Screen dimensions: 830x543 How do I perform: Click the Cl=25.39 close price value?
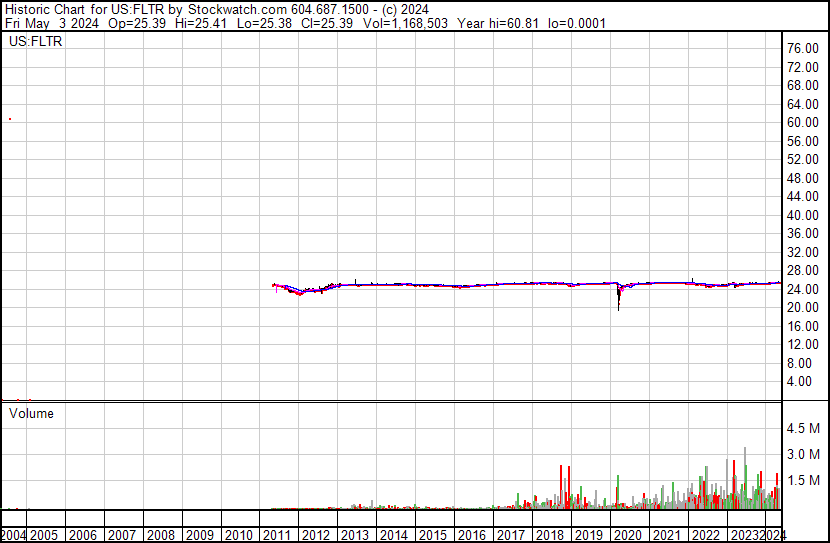tap(326, 24)
